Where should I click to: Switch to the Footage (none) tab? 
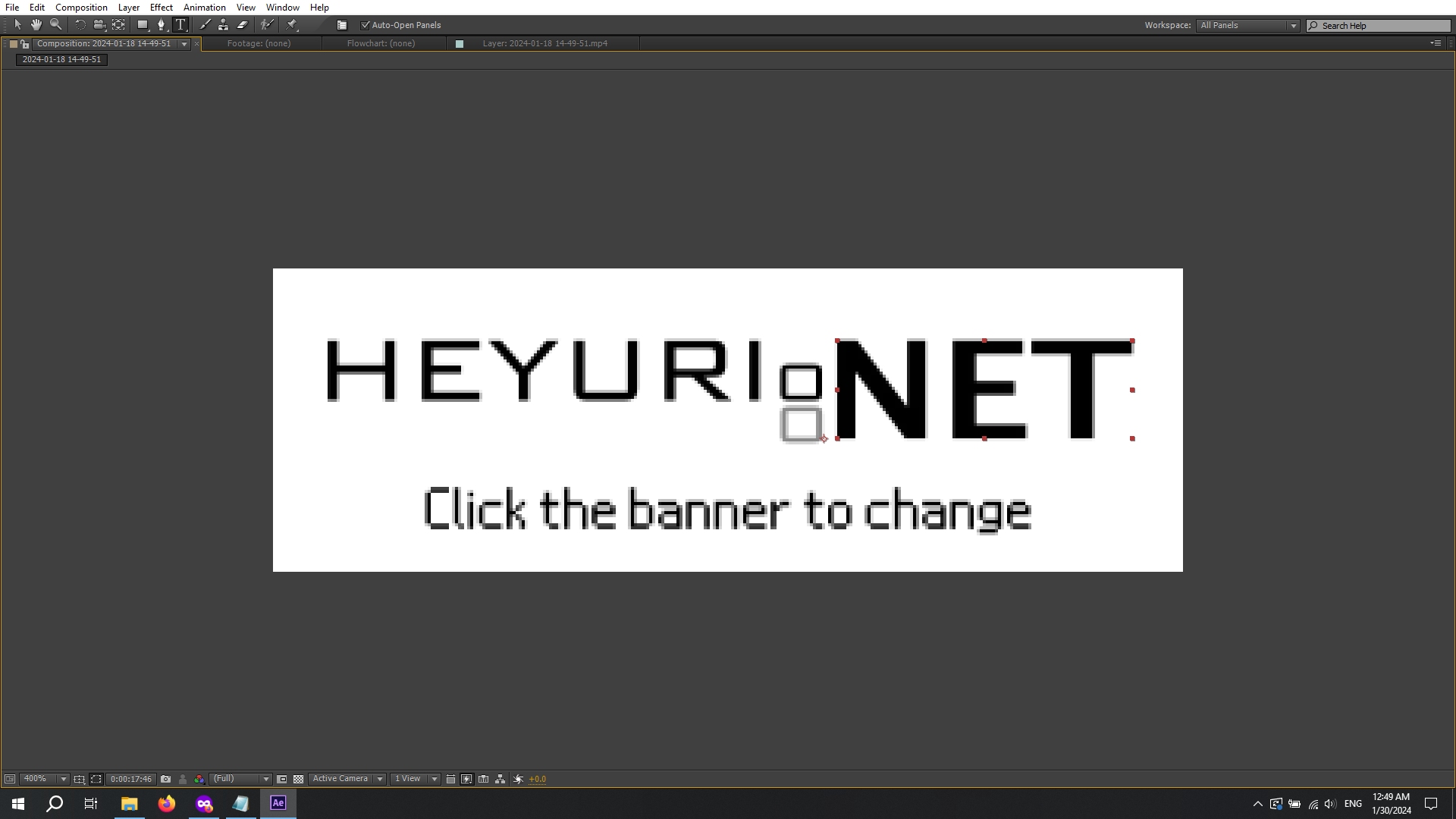tap(259, 43)
